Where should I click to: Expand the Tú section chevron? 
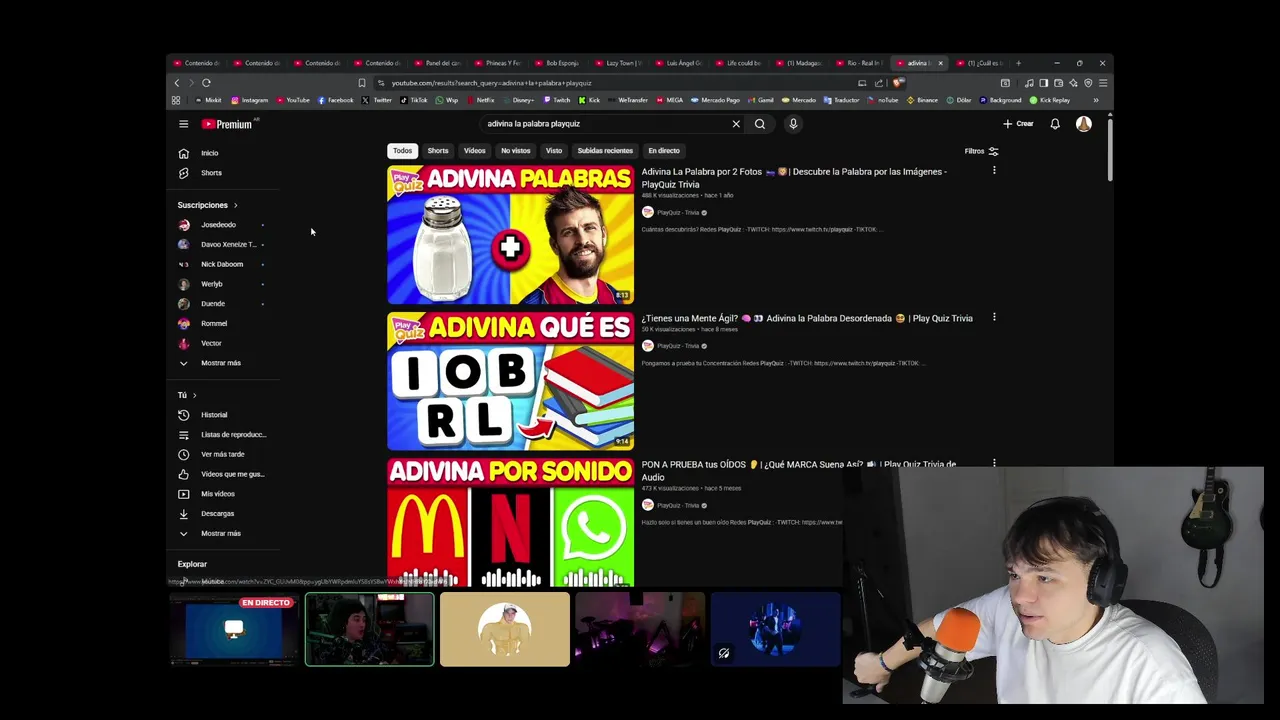coord(194,395)
